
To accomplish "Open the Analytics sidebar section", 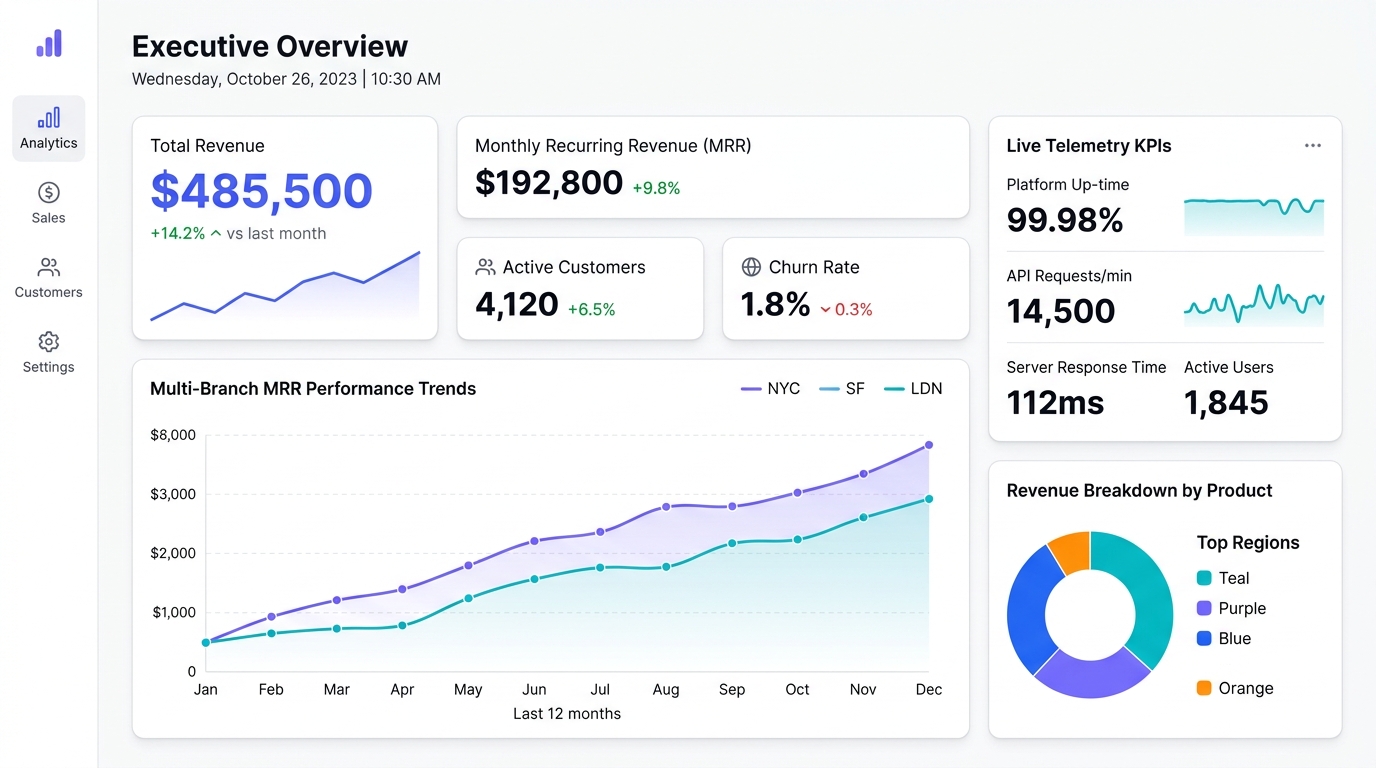I will coord(49,129).
